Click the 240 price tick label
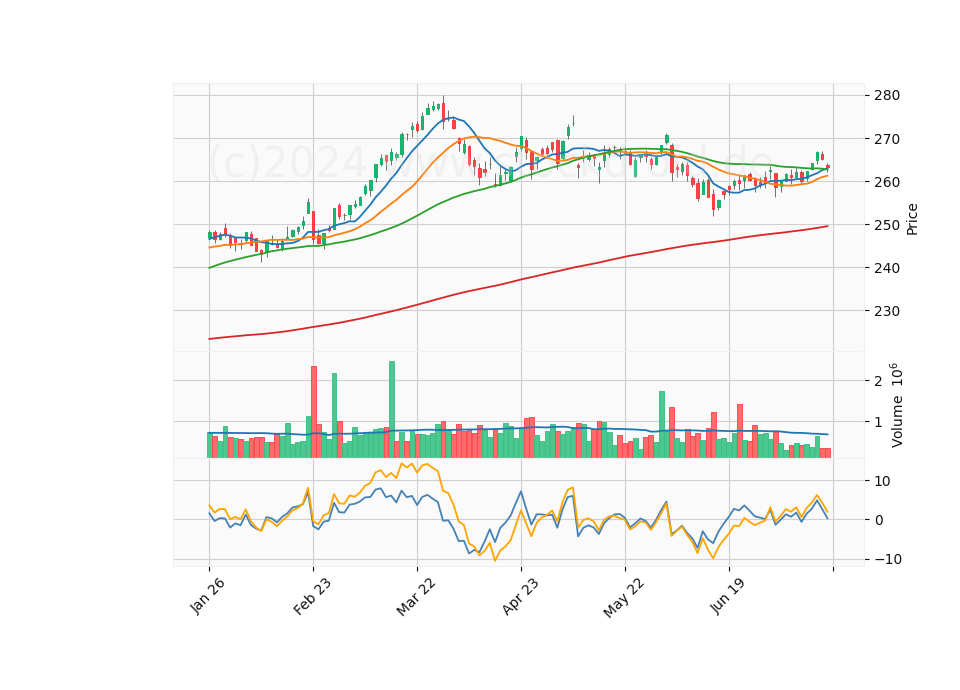The width and height of the screenshot is (960, 690). pyautogui.click(x=887, y=268)
